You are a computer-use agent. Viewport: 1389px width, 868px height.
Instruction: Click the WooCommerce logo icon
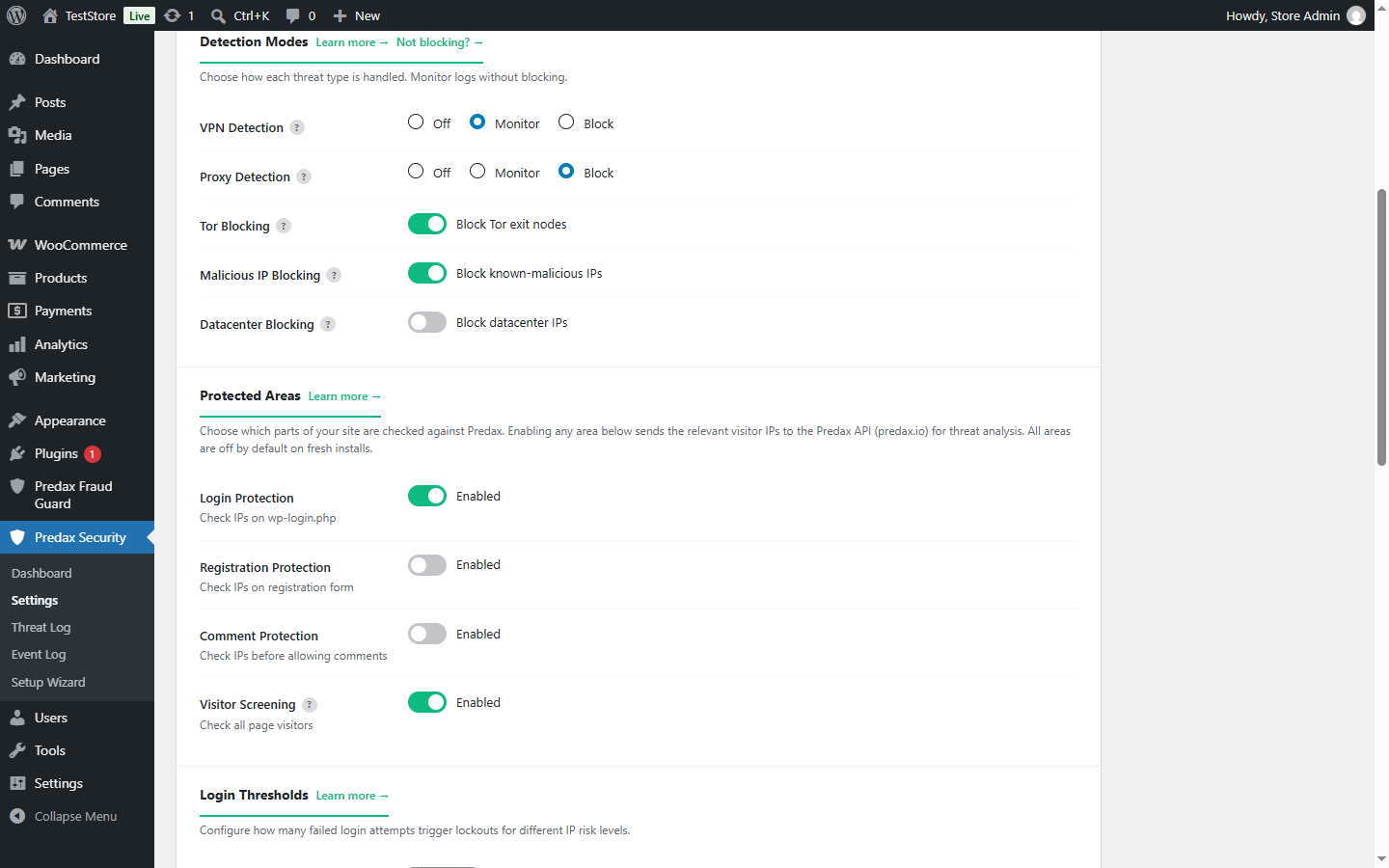pyautogui.click(x=17, y=245)
